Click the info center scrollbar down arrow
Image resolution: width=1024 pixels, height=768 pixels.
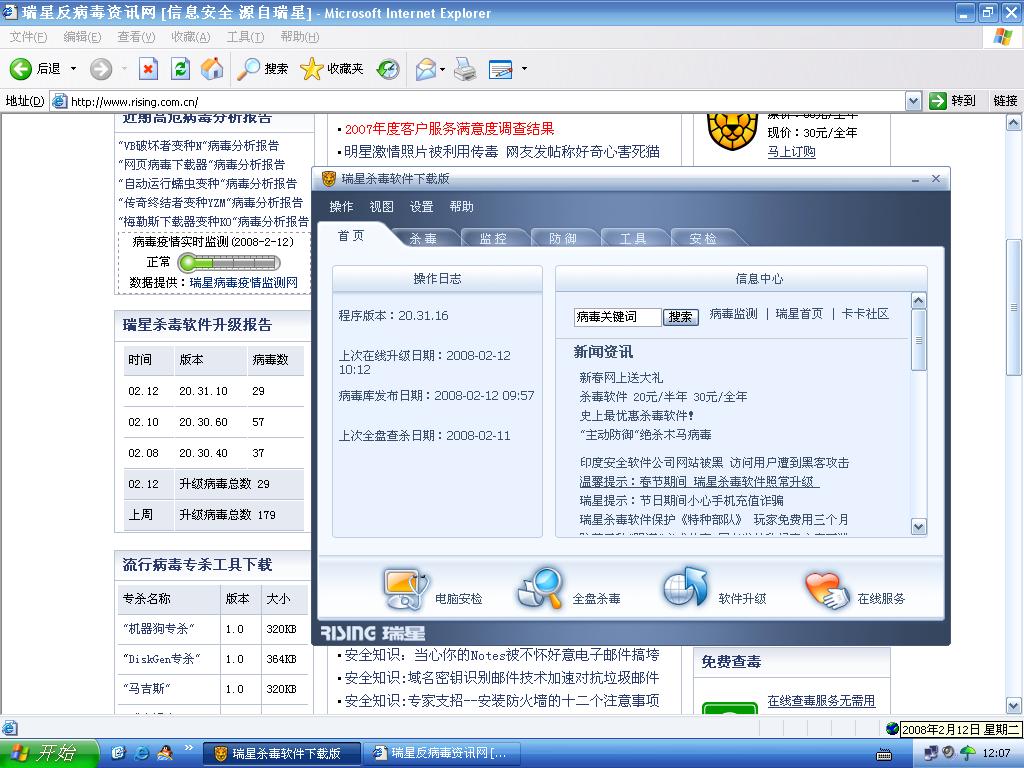point(919,526)
